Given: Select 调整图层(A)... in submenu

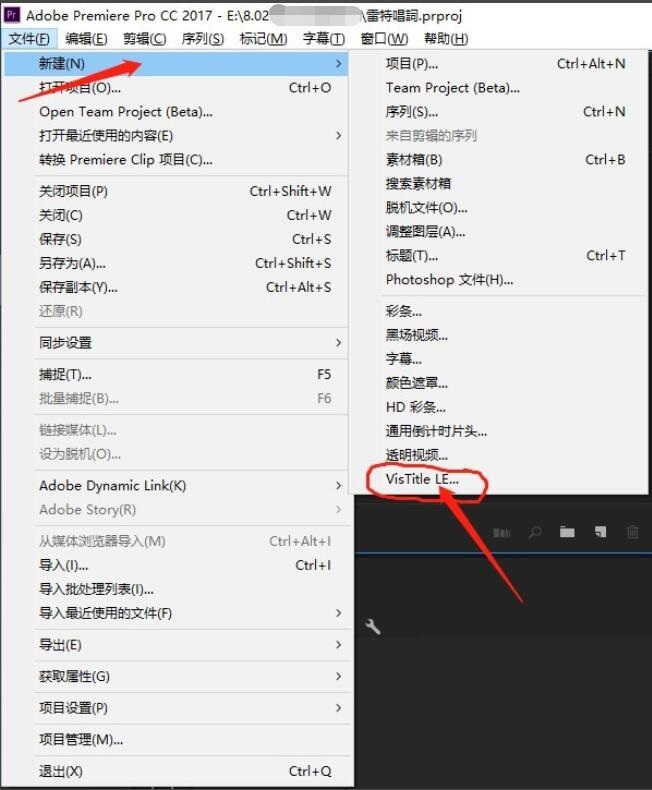Looking at the screenshot, I should [499, 231].
